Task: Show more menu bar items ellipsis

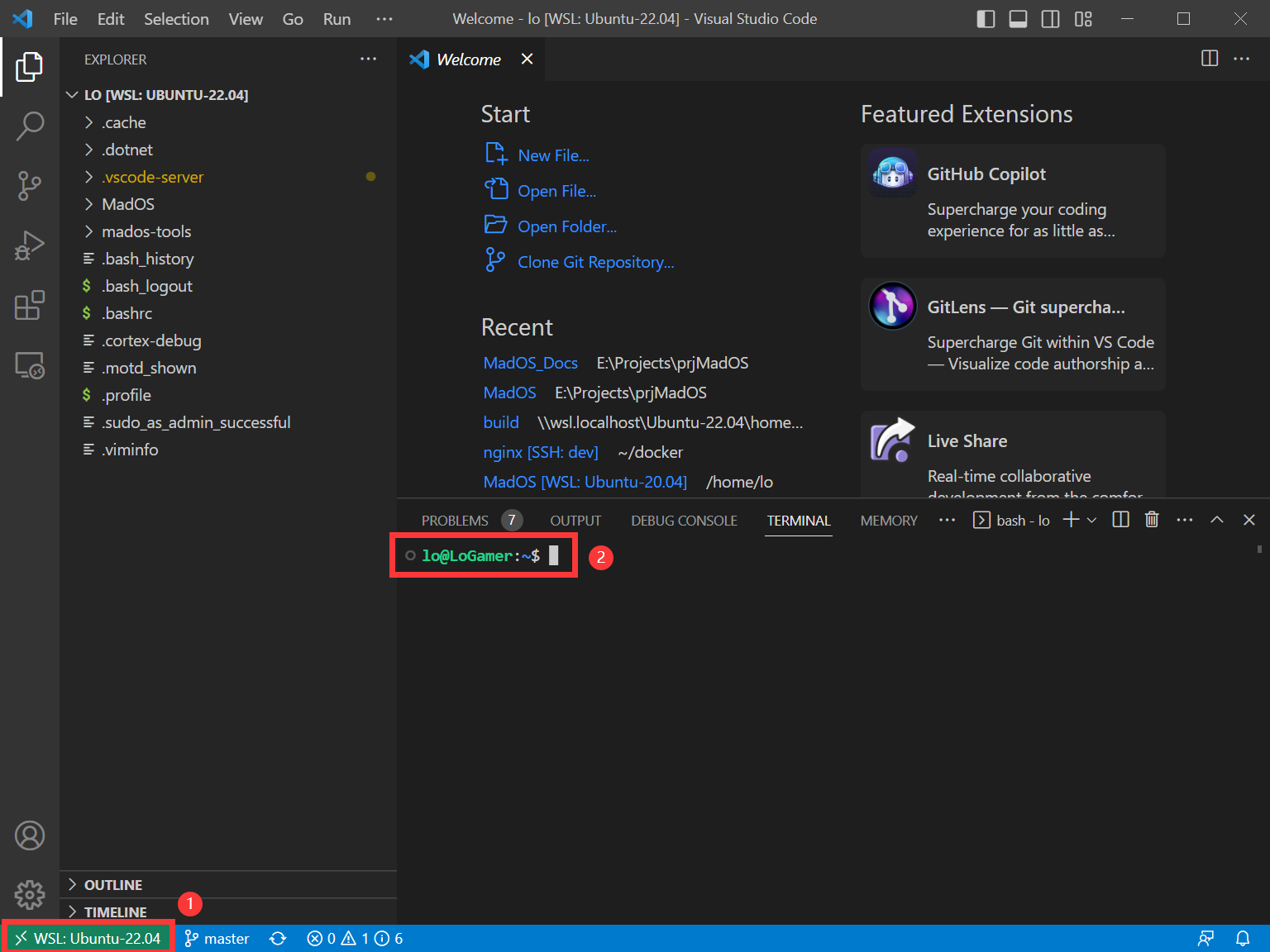Action: pos(384,19)
